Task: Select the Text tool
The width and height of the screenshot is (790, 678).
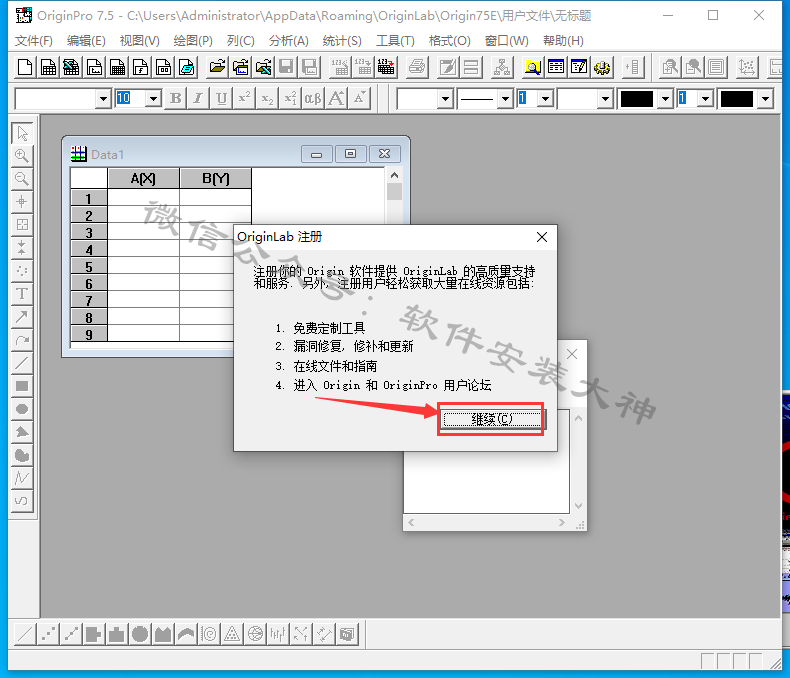Action: (22, 294)
